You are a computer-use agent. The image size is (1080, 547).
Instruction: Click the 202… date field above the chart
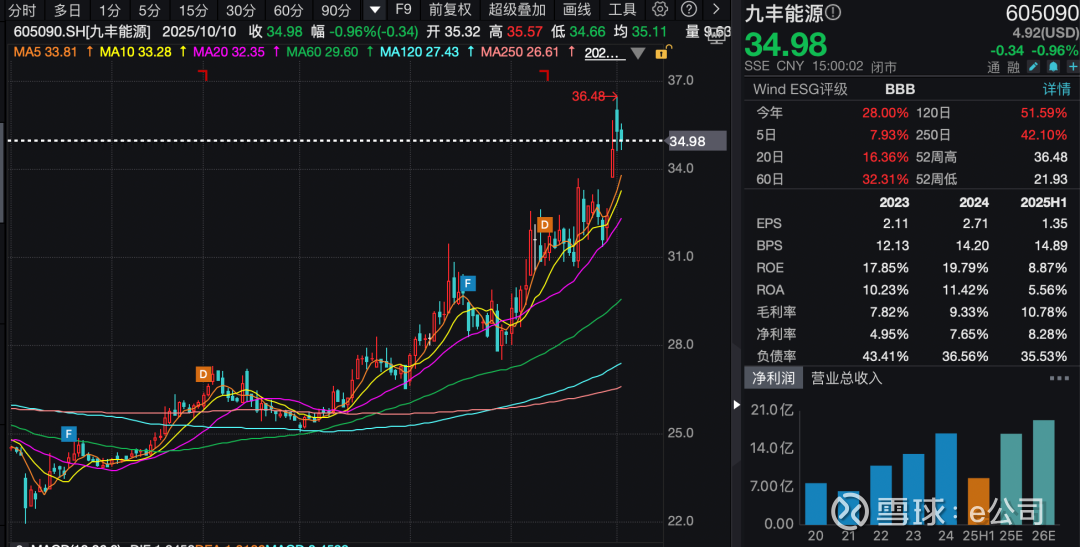point(605,52)
